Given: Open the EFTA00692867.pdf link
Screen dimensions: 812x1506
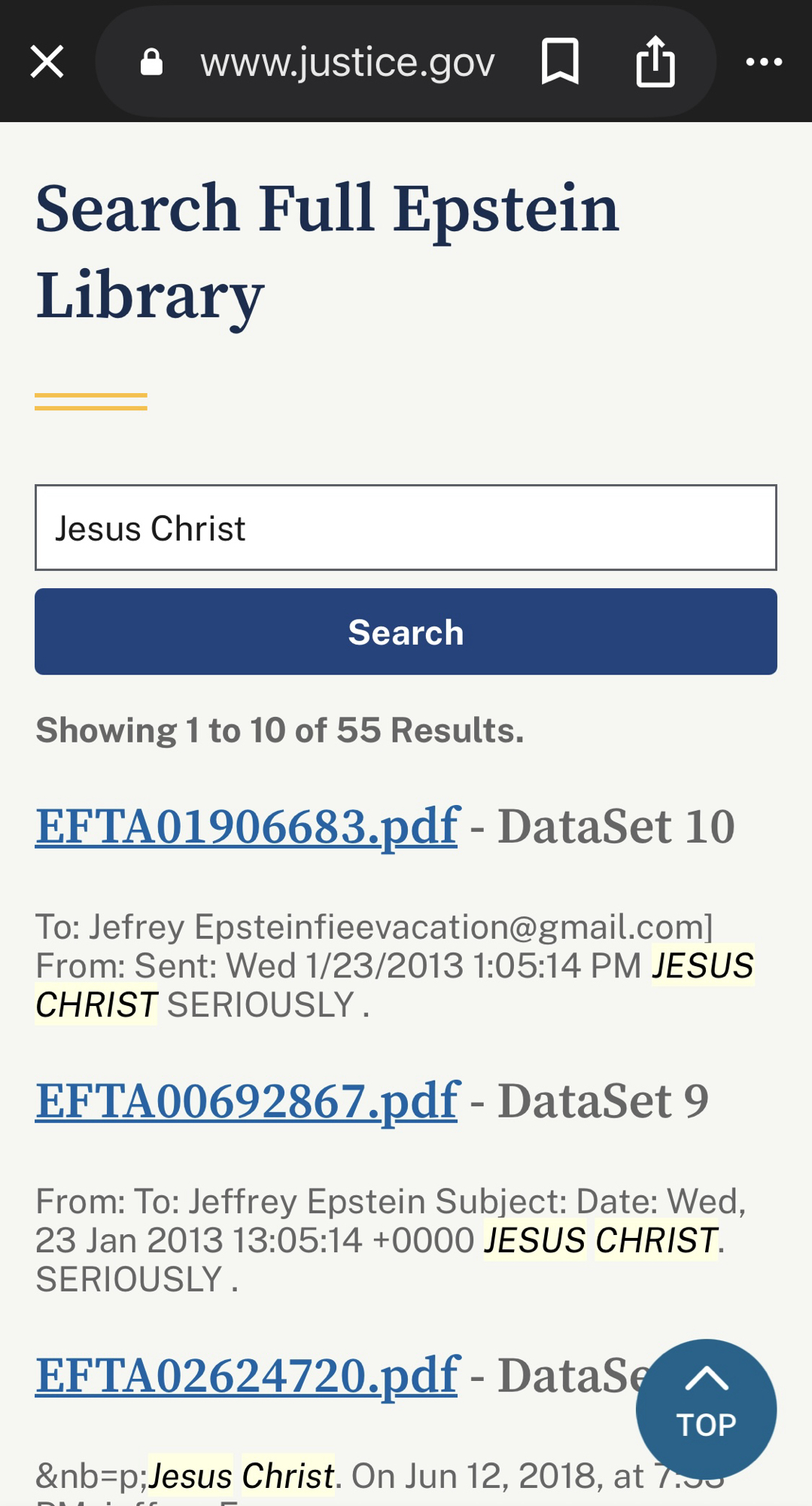Looking at the screenshot, I should click(247, 1102).
